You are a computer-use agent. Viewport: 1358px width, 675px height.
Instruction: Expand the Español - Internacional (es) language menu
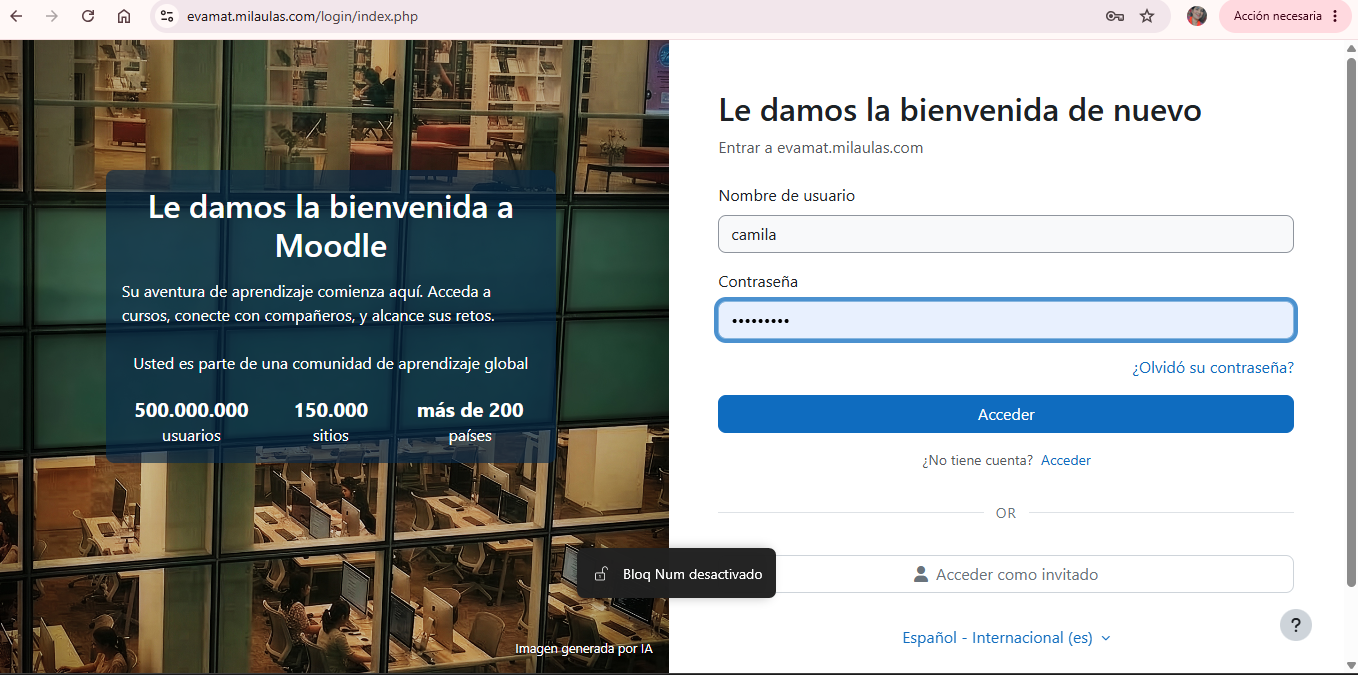point(1006,638)
